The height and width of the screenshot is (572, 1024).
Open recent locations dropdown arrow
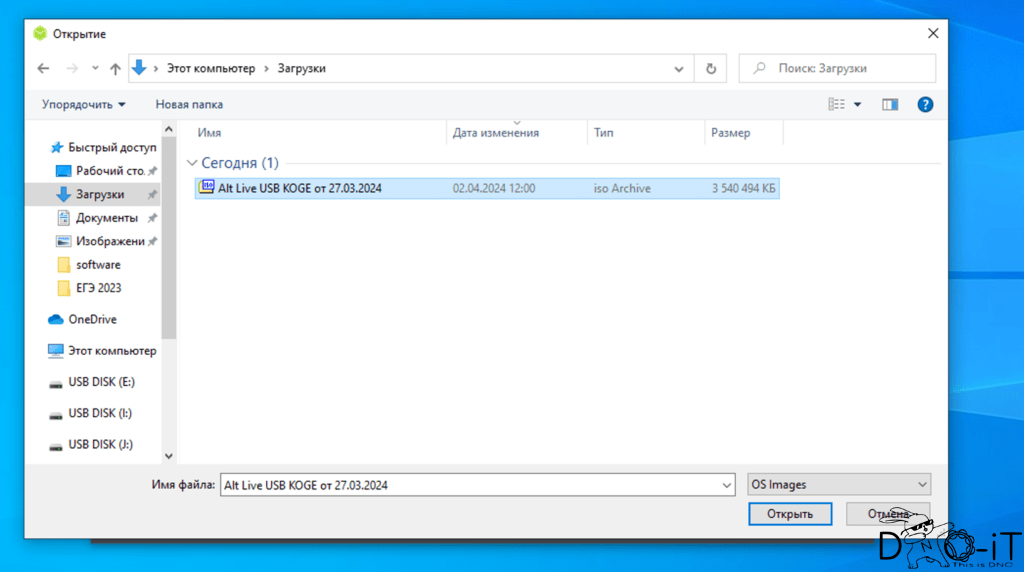(95, 69)
